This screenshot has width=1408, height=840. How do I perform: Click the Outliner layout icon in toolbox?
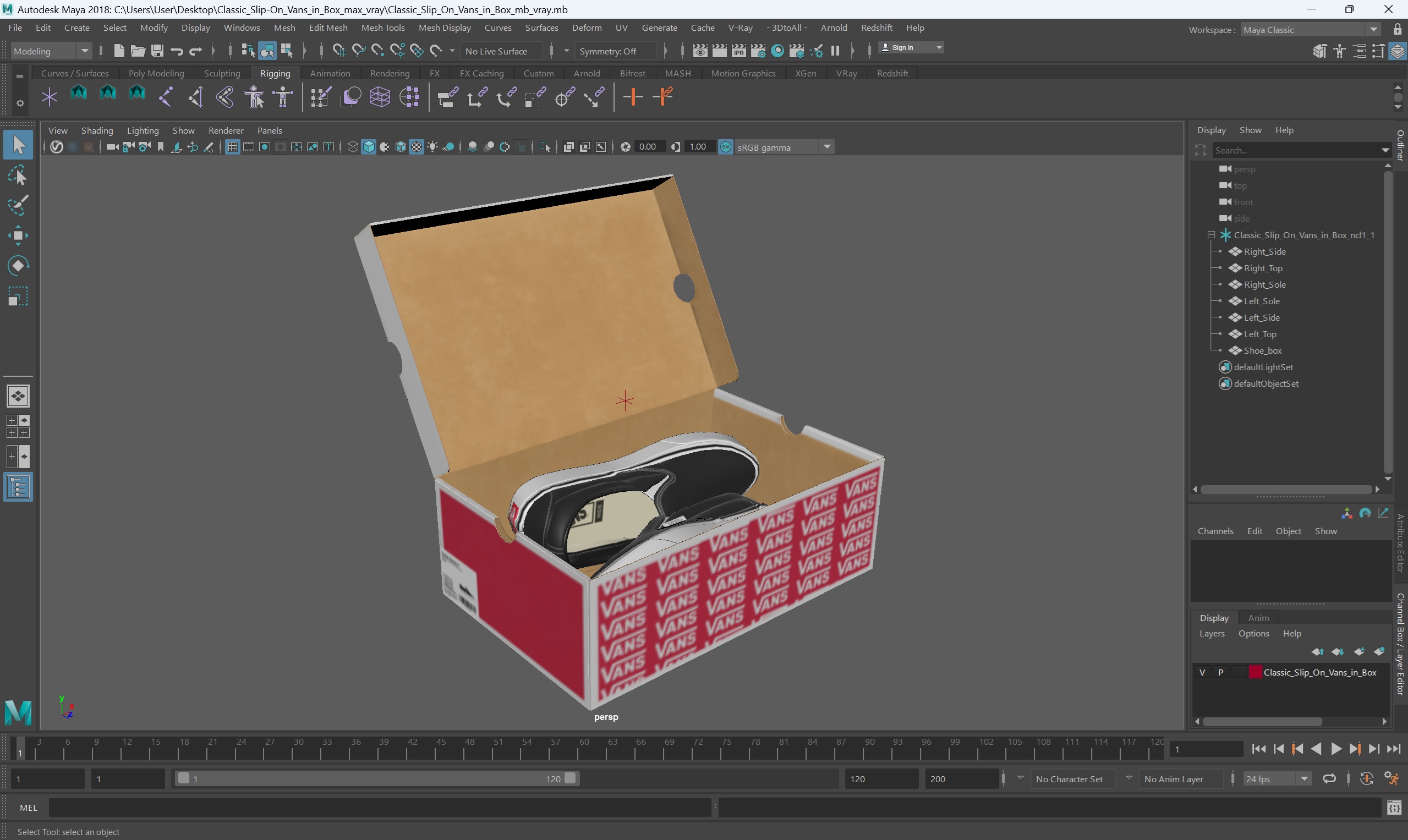(18, 487)
